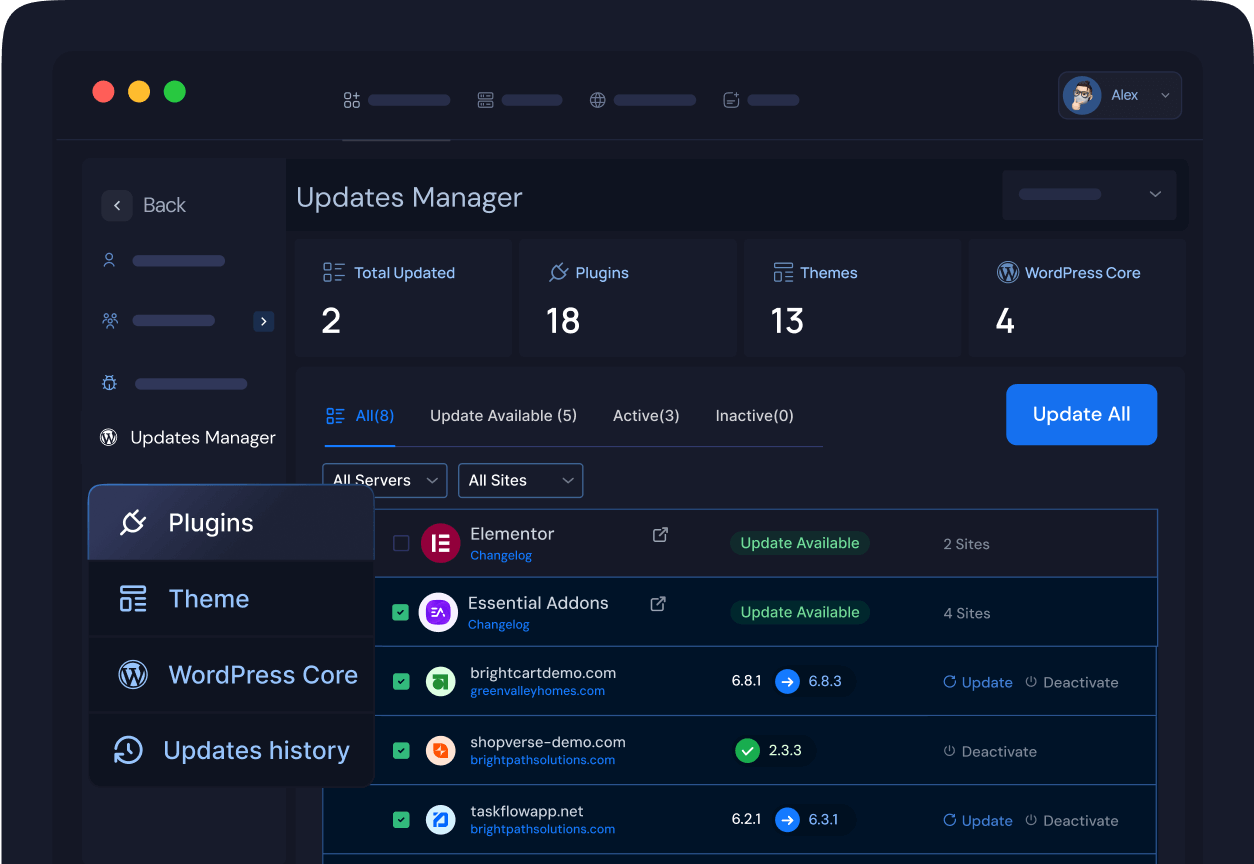
Task: Open Elementor external link icon
Action: click(x=660, y=535)
